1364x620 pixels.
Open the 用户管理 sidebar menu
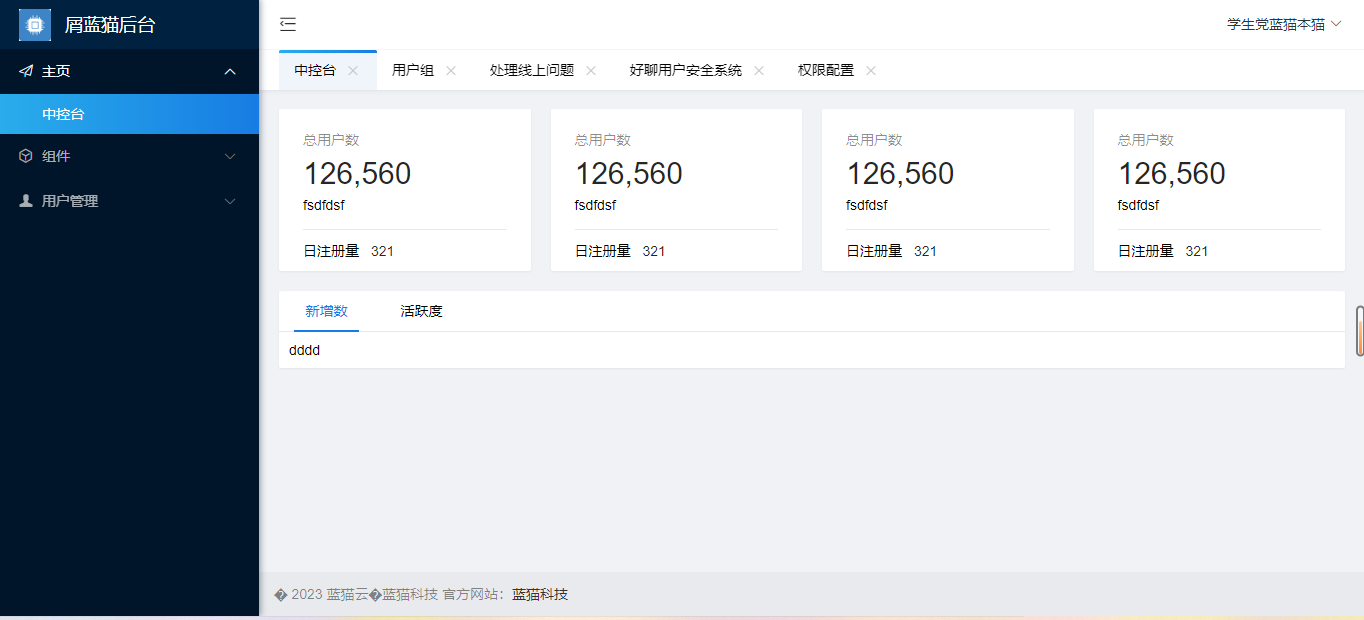coord(130,200)
